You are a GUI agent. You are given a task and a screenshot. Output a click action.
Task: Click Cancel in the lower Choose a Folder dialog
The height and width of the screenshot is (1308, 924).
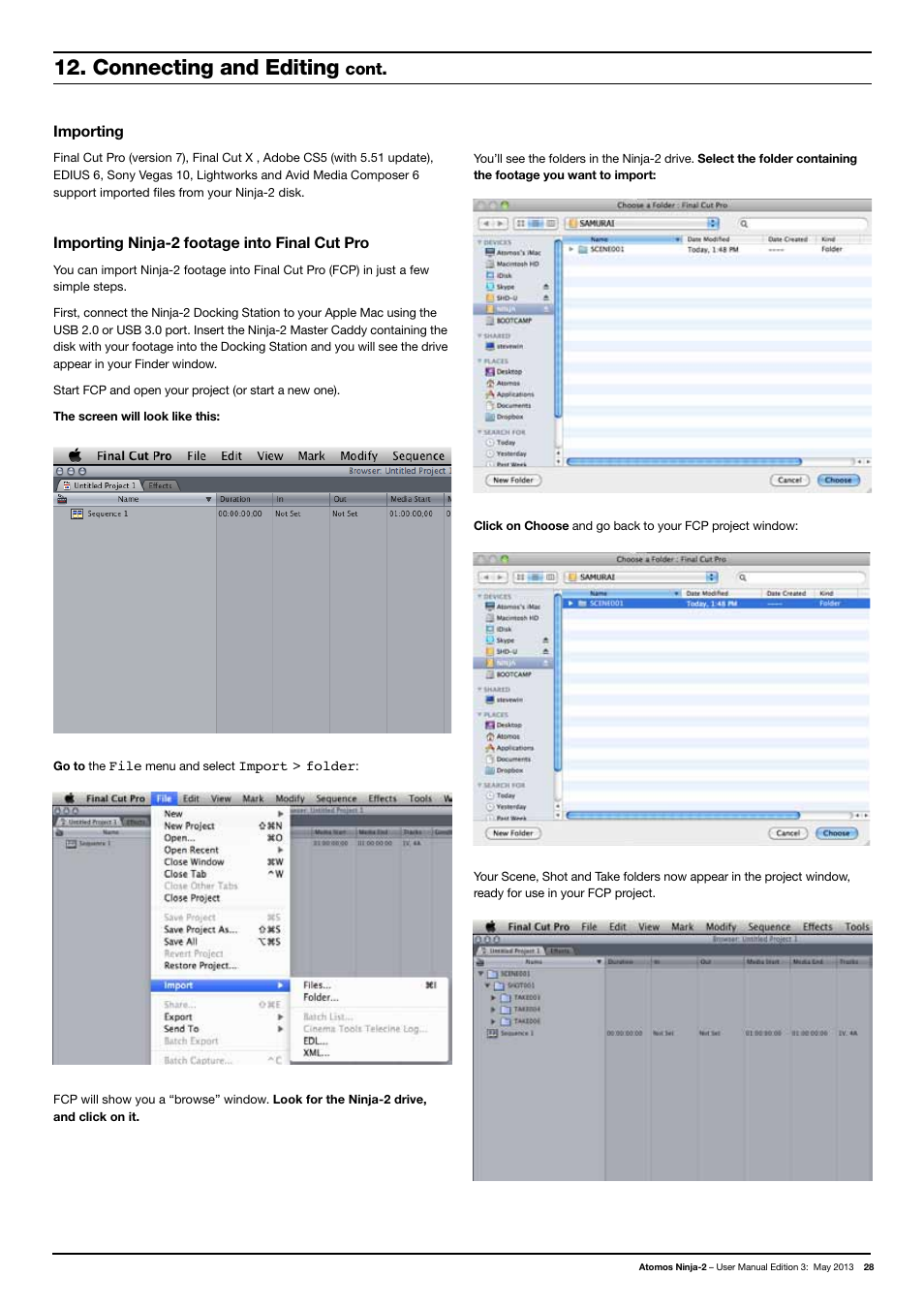point(788,832)
